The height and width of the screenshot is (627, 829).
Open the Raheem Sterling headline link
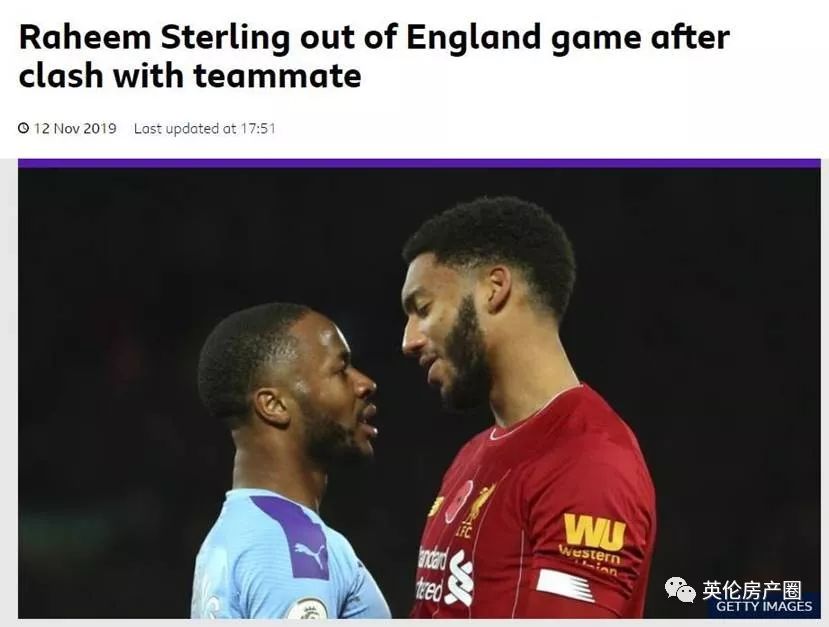(373, 56)
